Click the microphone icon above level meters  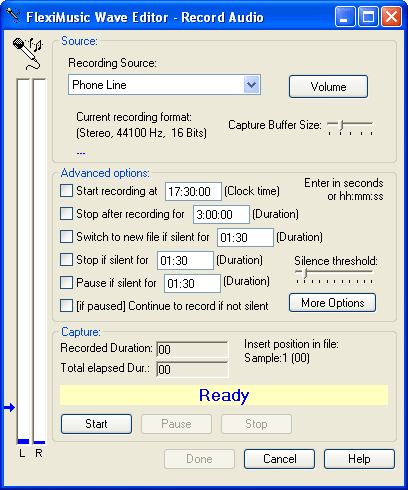coord(28,53)
